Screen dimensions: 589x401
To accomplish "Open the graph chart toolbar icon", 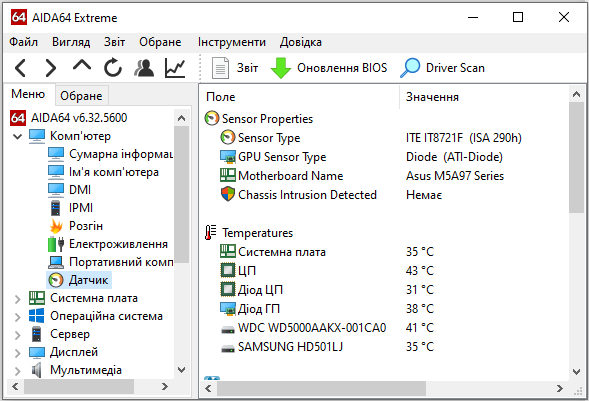I will point(175,68).
